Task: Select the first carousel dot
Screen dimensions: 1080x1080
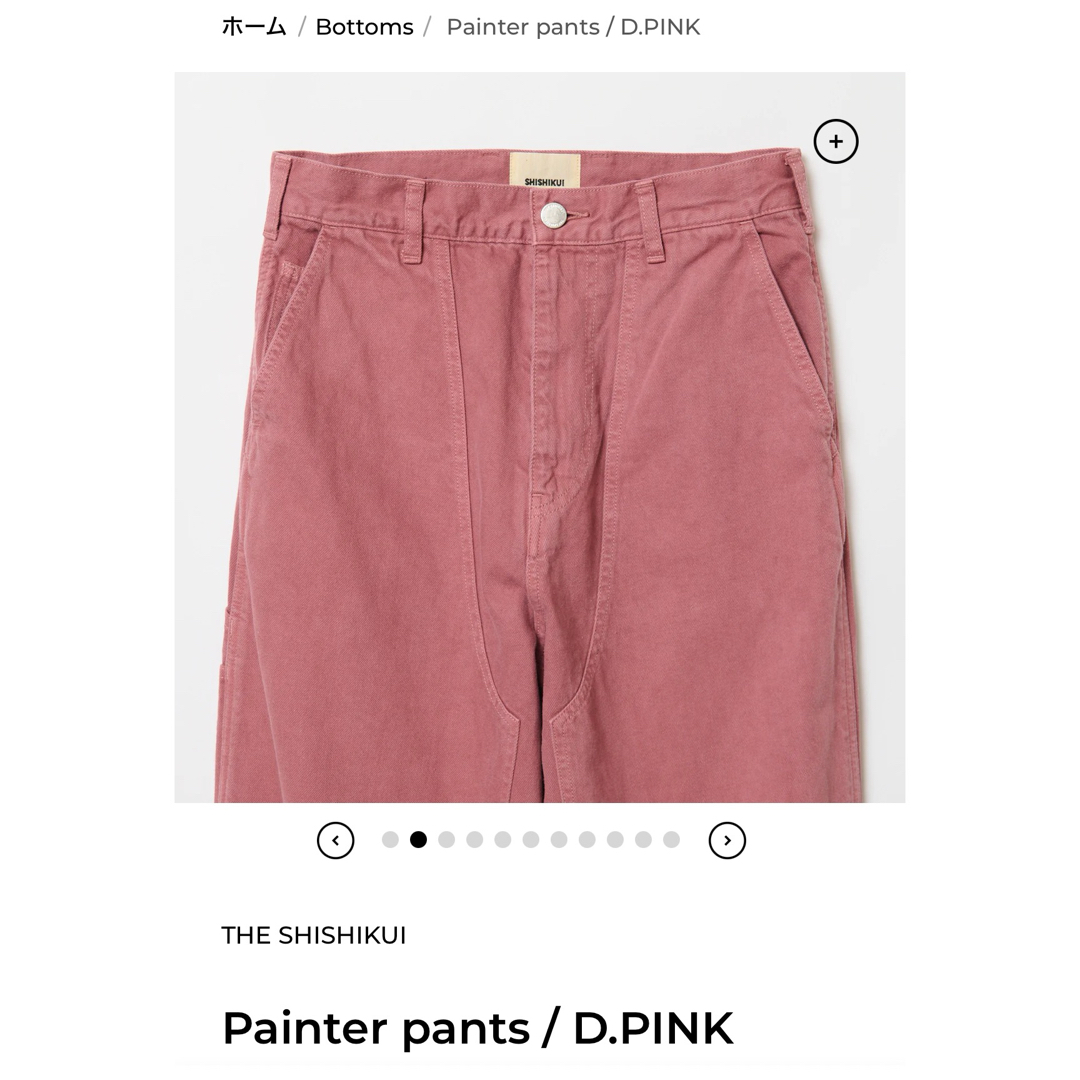Action: point(390,840)
